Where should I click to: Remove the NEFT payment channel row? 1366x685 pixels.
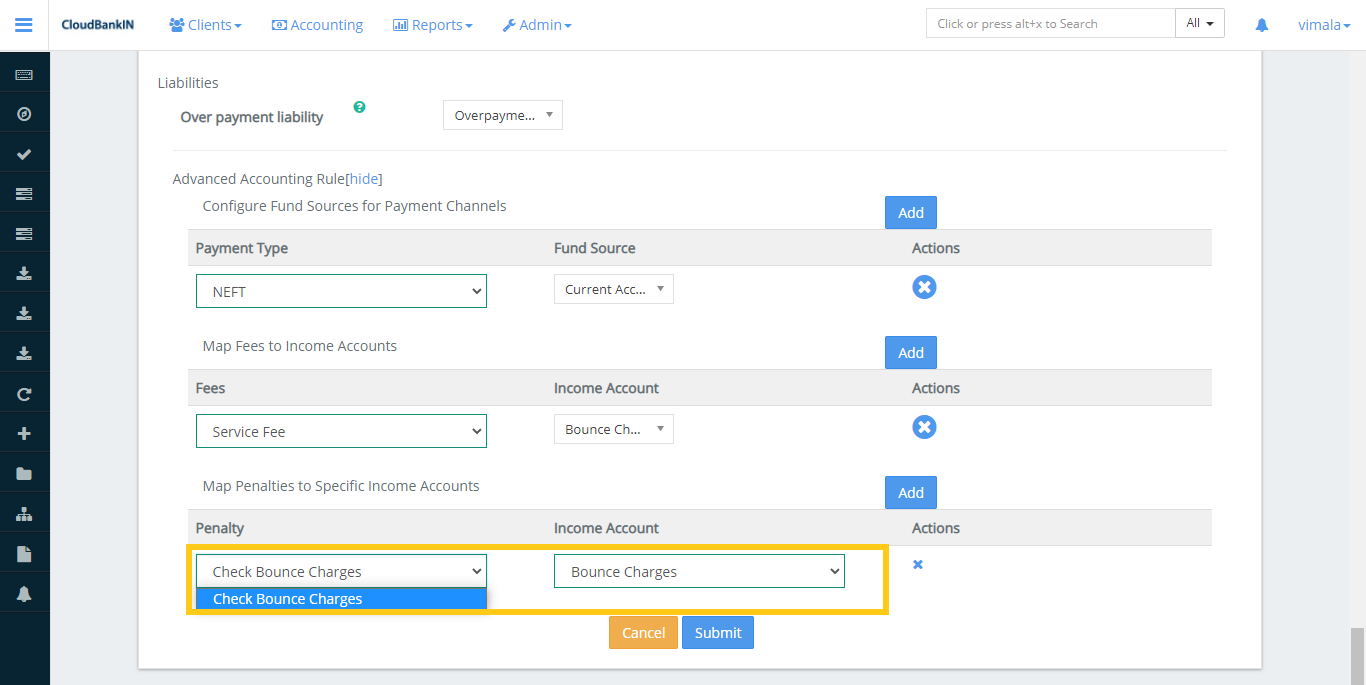(924, 288)
